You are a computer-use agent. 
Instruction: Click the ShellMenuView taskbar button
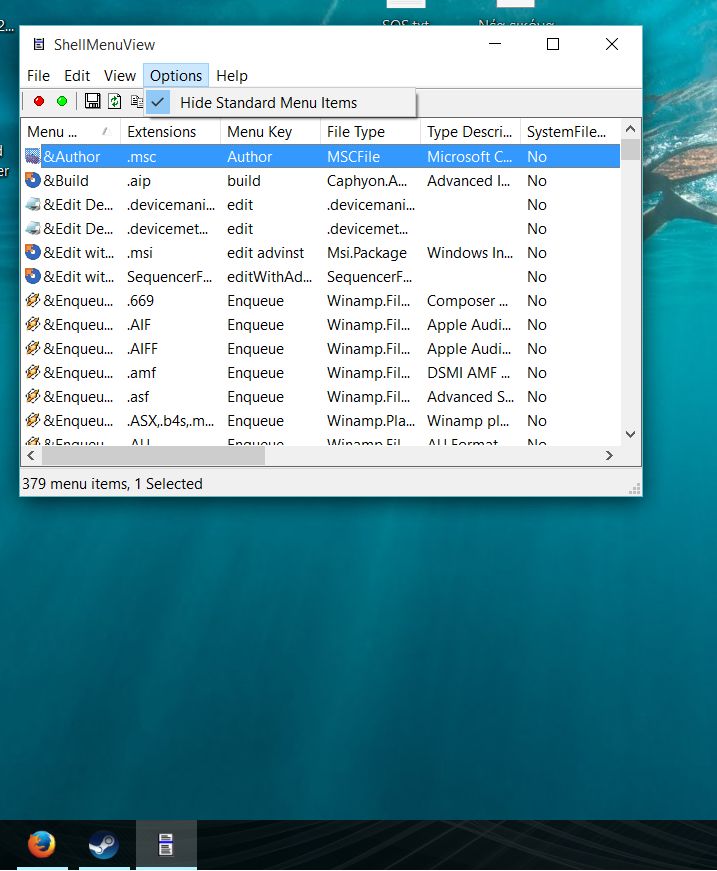pyautogui.click(x=166, y=845)
